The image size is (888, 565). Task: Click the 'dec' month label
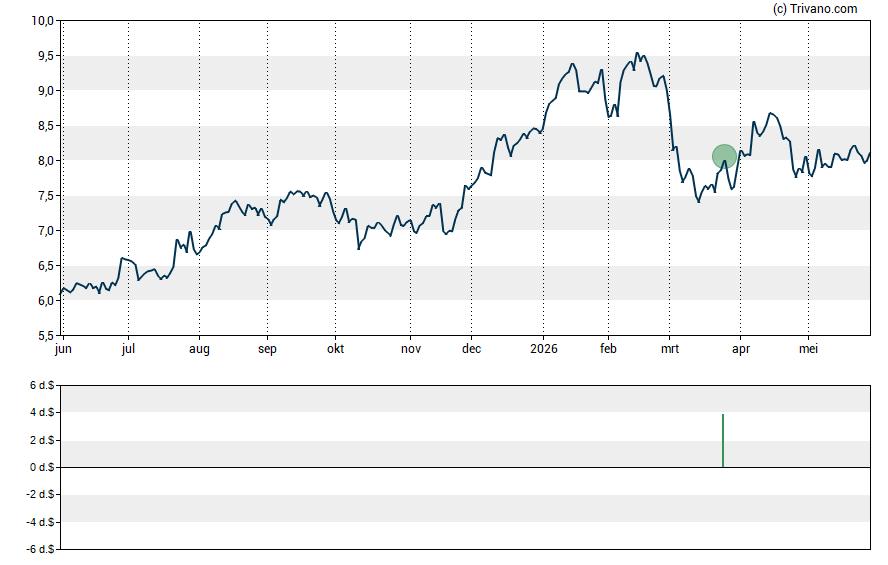[471, 349]
